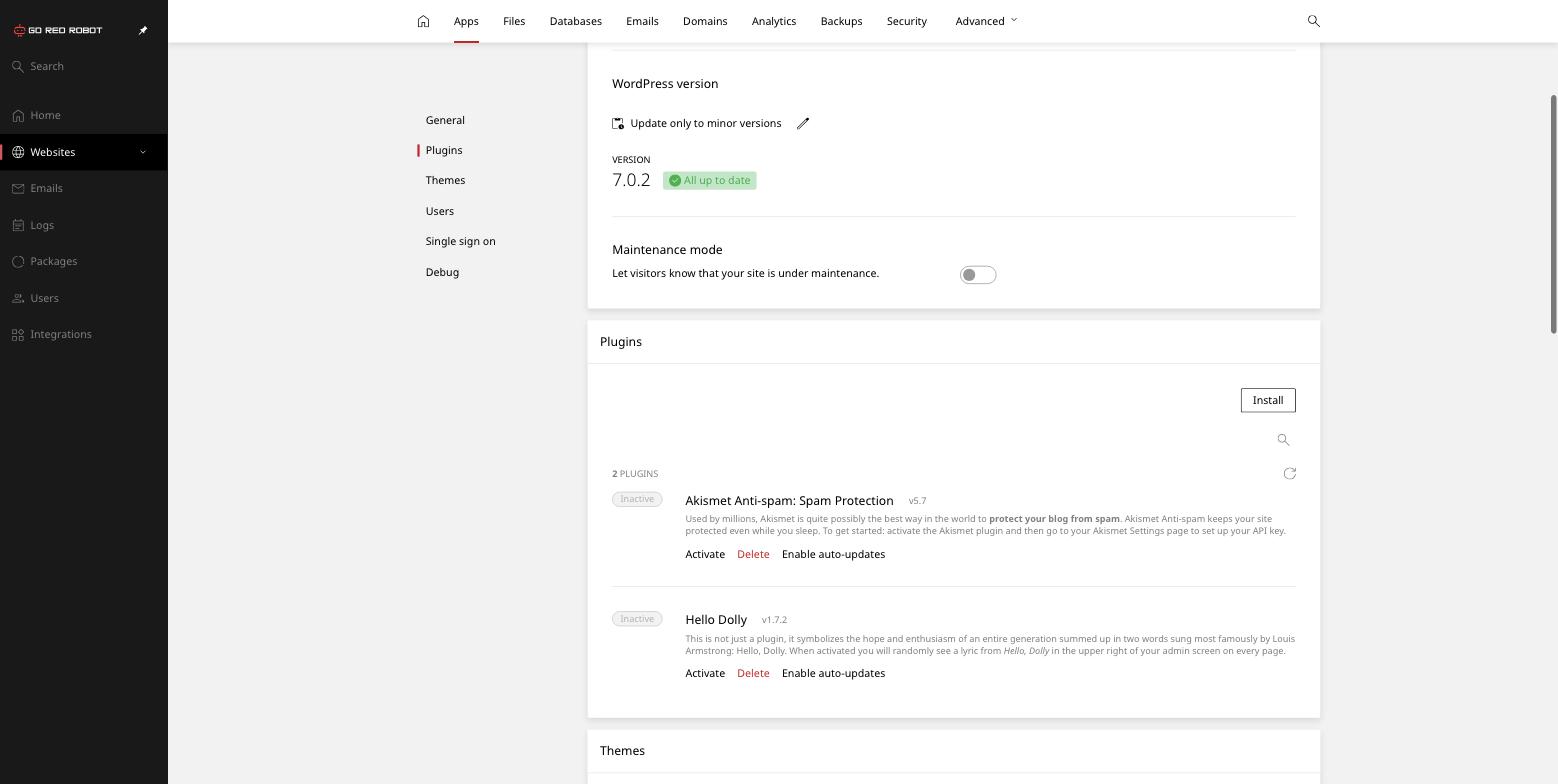The height and width of the screenshot is (784, 1558).
Task: Activate the Akismet Anti-spam plugin
Action: (x=705, y=554)
